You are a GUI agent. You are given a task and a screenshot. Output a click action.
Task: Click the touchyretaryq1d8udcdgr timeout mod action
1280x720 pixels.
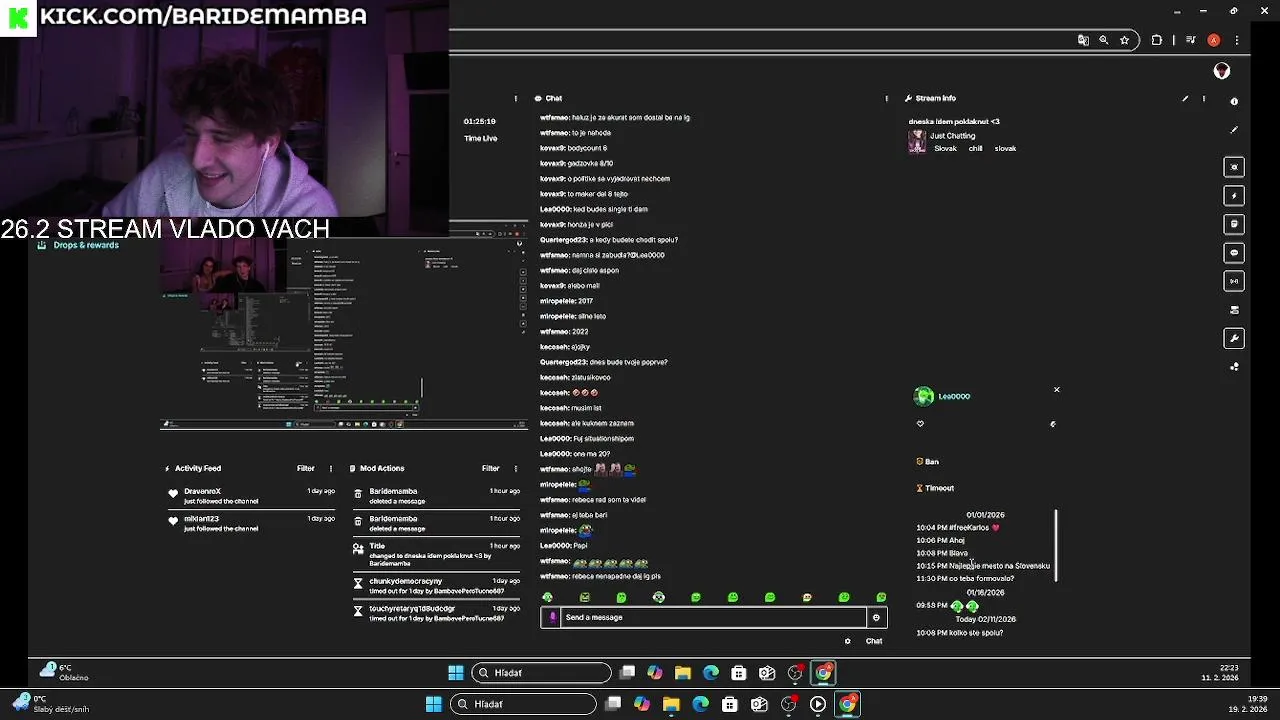[x=437, y=613]
